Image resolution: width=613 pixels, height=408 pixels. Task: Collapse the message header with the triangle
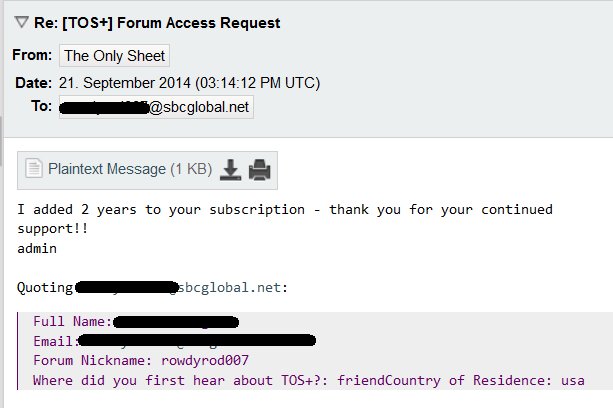[22, 22]
